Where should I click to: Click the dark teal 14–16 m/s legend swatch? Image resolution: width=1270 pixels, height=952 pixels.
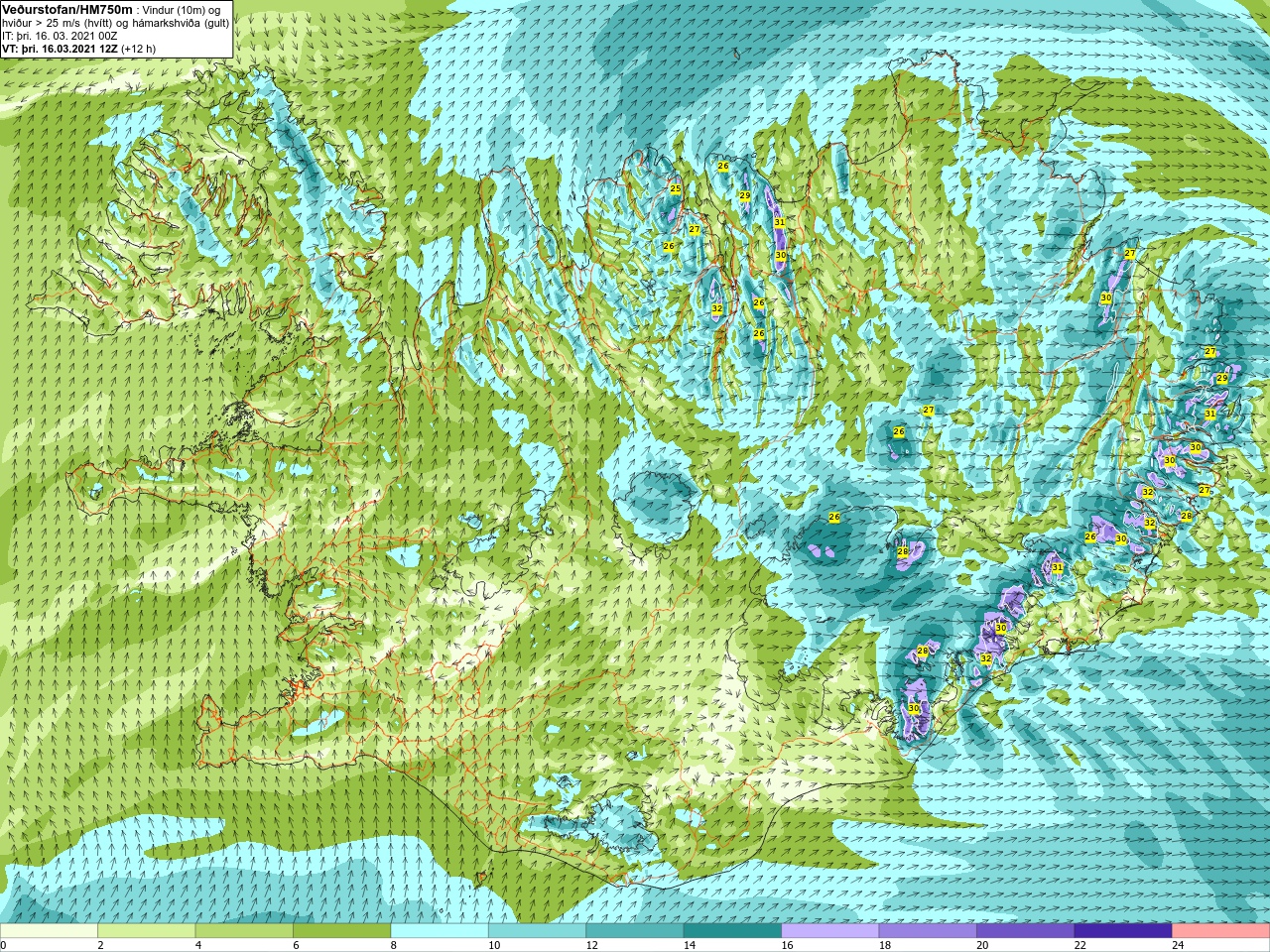[x=732, y=931]
